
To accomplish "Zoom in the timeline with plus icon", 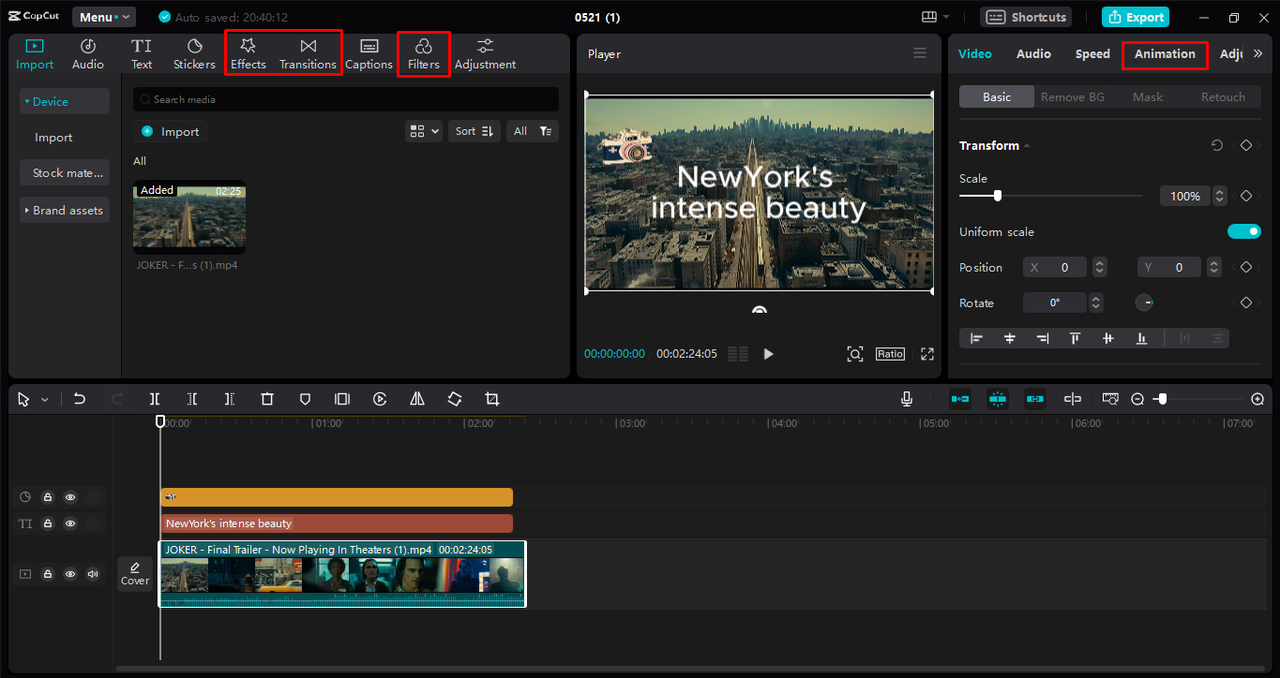I will [x=1258, y=399].
